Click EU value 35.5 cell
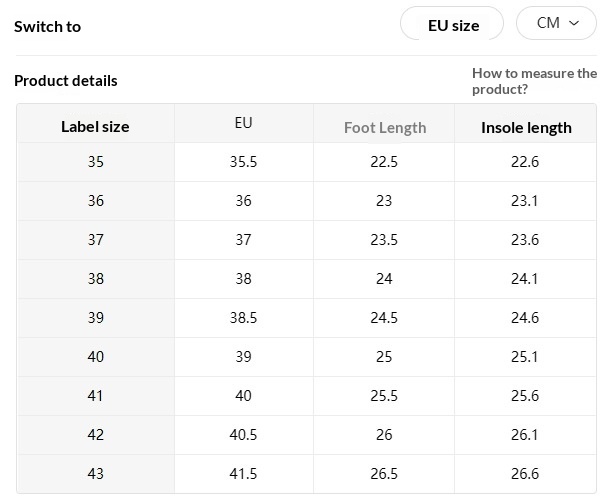The height and width of the screenshot is (500, 612). [243, 162]
